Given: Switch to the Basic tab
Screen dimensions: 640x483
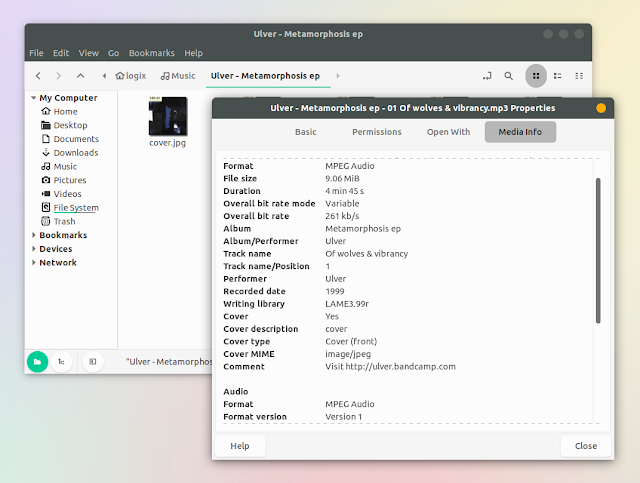Looking at the screenshot, I should [306, 132].
